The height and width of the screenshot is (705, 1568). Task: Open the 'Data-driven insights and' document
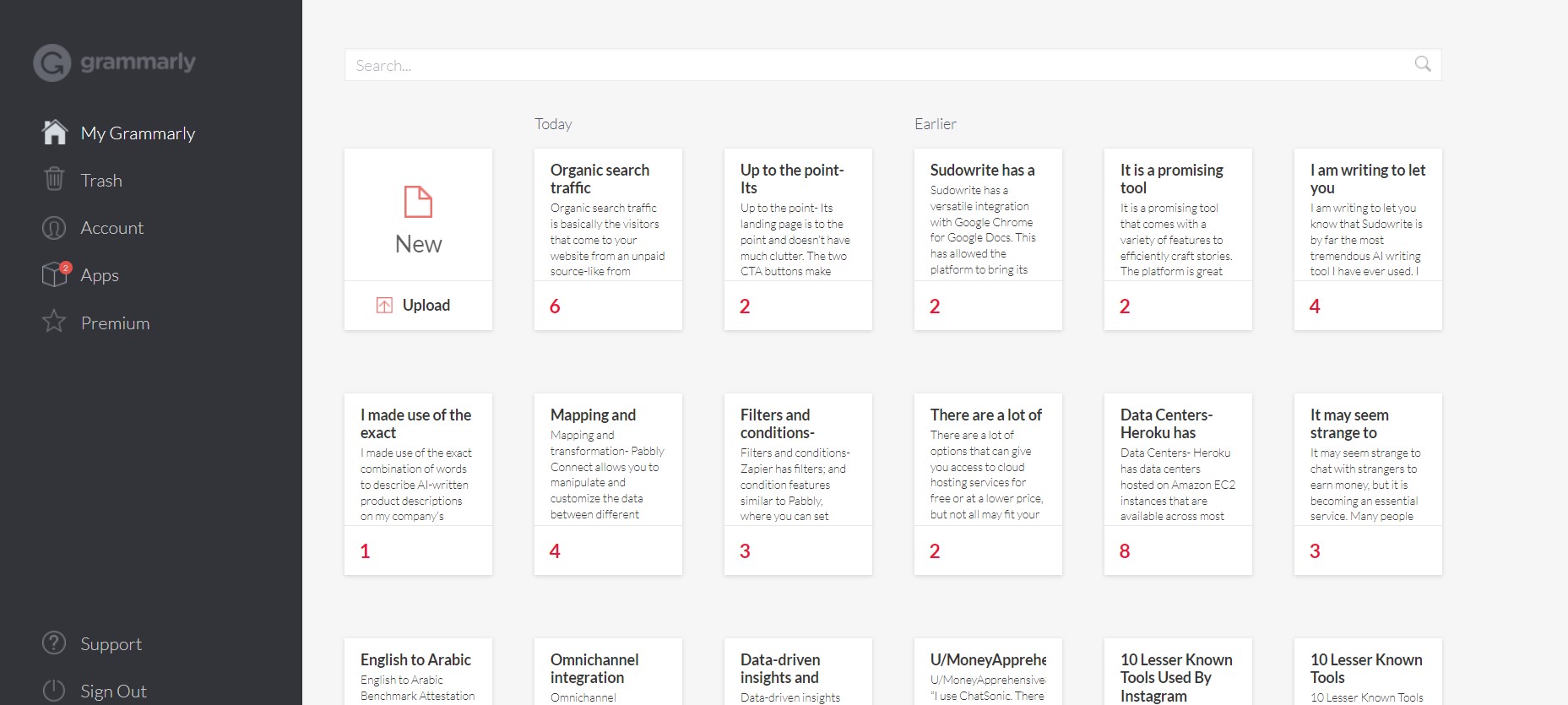click(798, 672)
